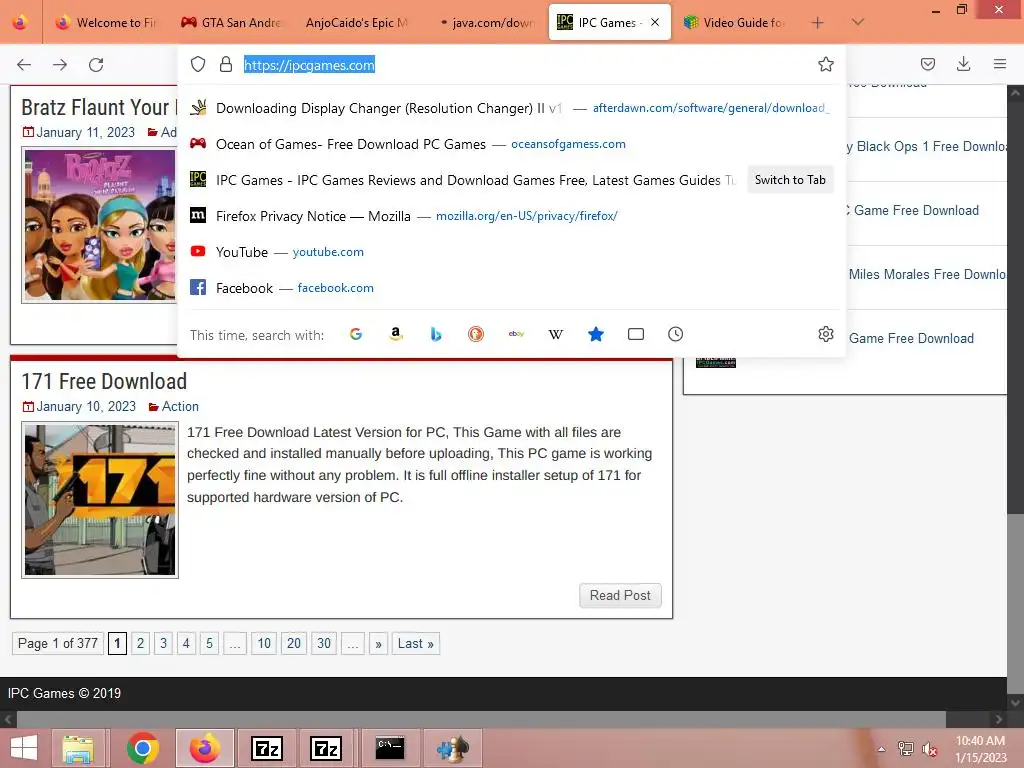Click the site security padlock icon
Viewport: 1024px width, 768px height.
click(226, 64)
